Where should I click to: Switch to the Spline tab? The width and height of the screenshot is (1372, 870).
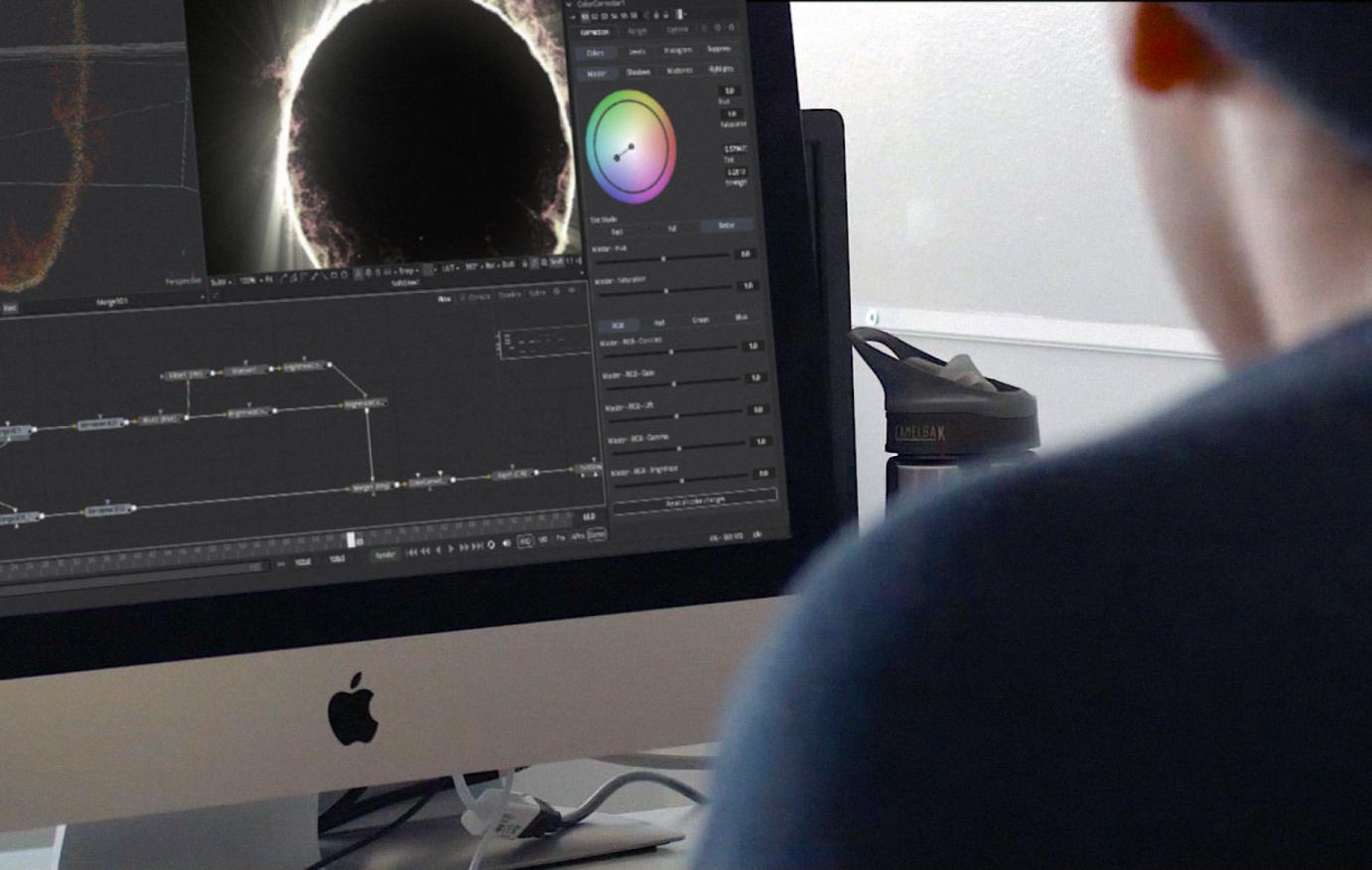point(537,293)
